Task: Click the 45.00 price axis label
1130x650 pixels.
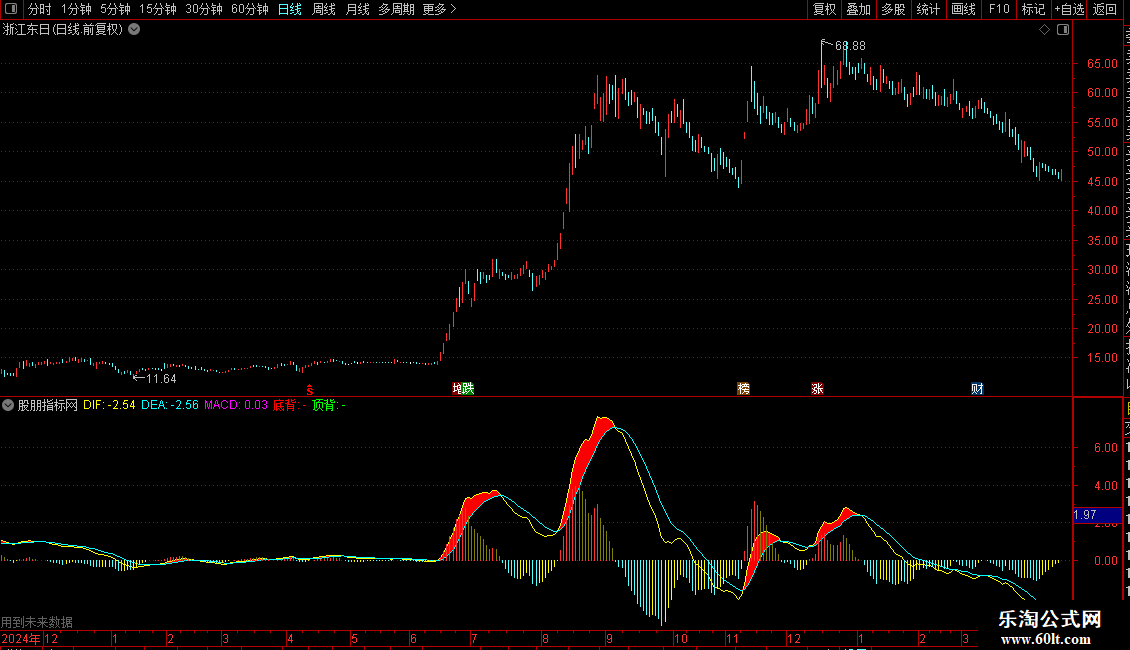Action: point(1102,182)
